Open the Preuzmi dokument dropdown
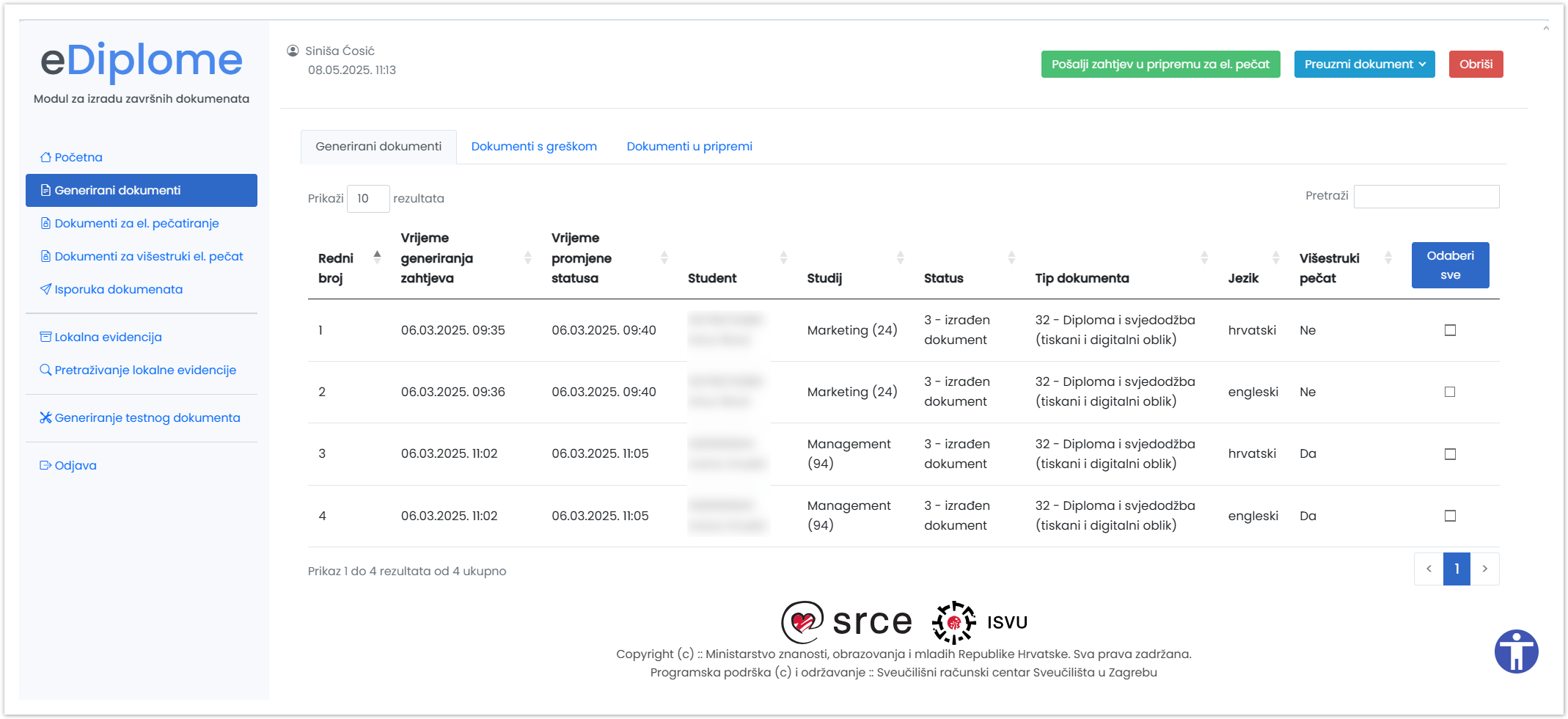 1364,65
